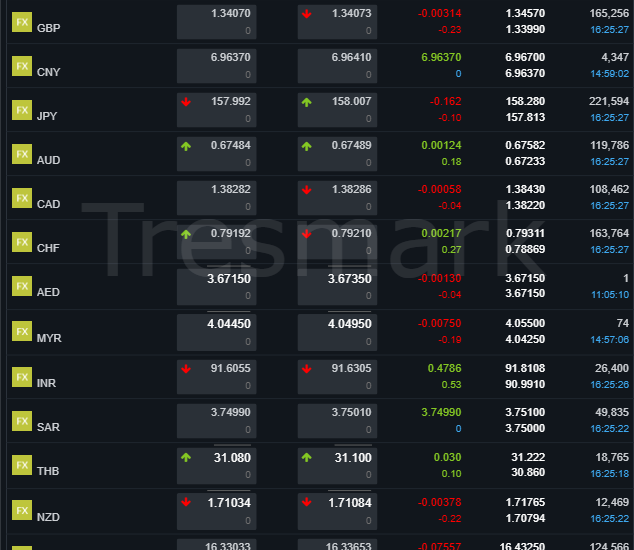
Task: Click the FX icon beside AED
Action: click(x=22, y=287)
